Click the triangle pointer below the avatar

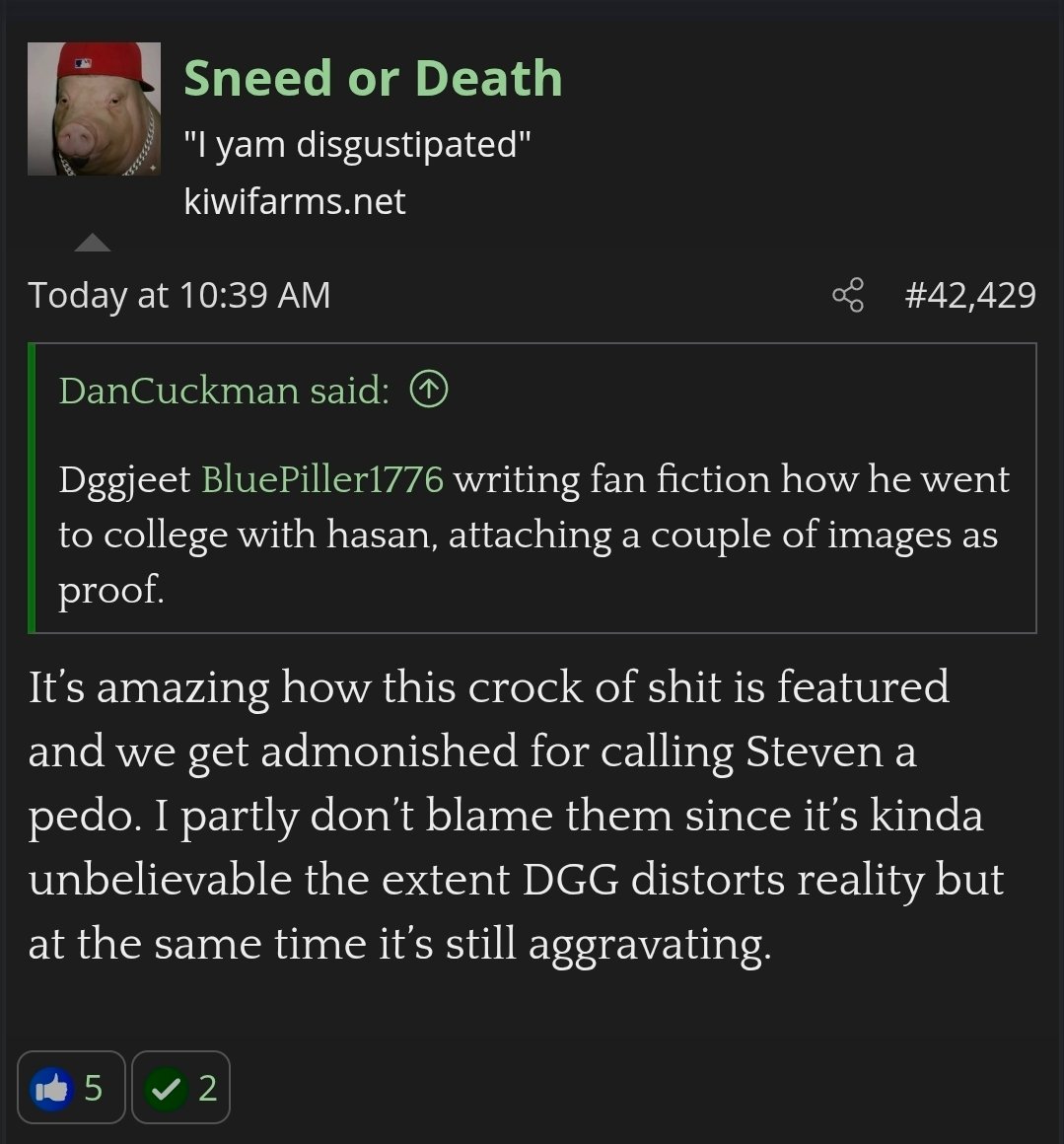coord(93,243)
